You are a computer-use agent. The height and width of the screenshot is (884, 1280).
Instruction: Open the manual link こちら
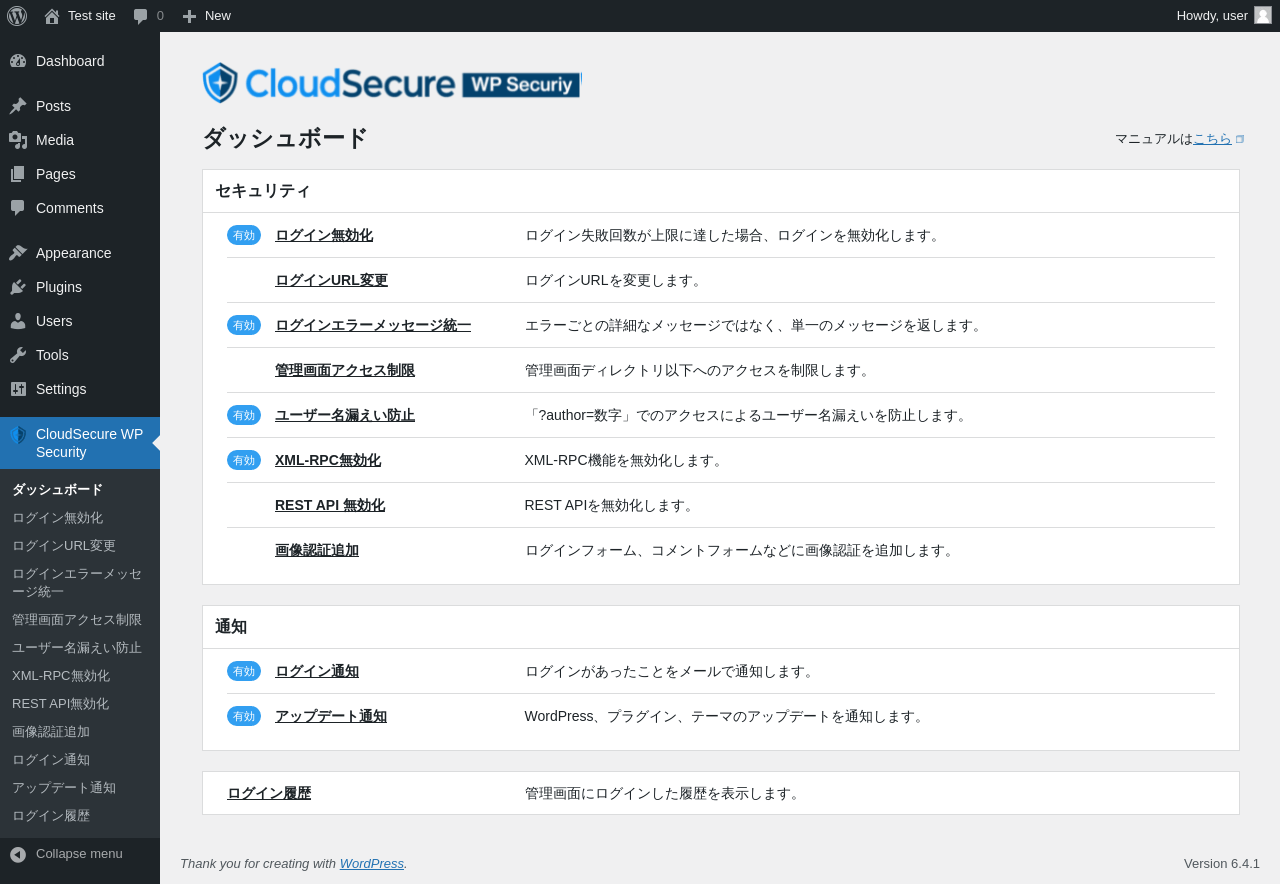[x=1212, y=139]
